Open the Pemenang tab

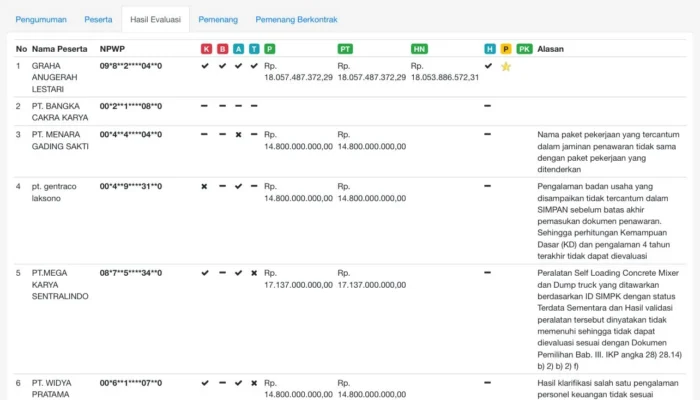tap(218, 20)
